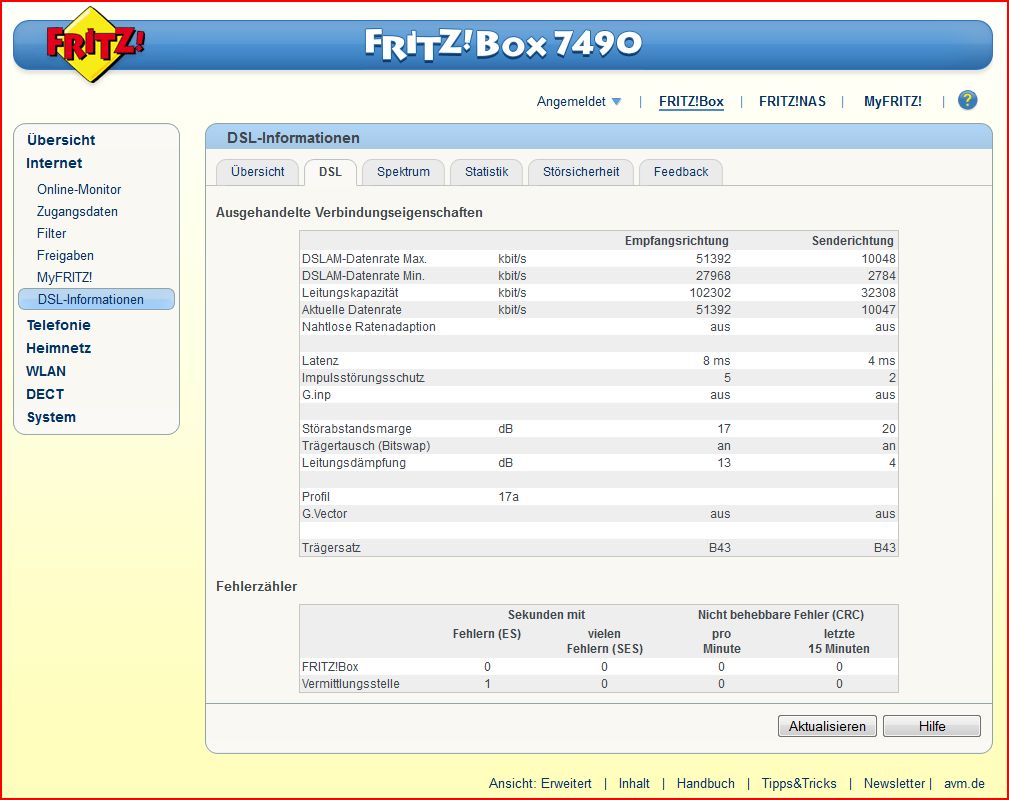Viewport: 1009px width, 800px height.
Task: Click the Trägertausch (Bitswap) row label
Action: click(x=366, y=445)
